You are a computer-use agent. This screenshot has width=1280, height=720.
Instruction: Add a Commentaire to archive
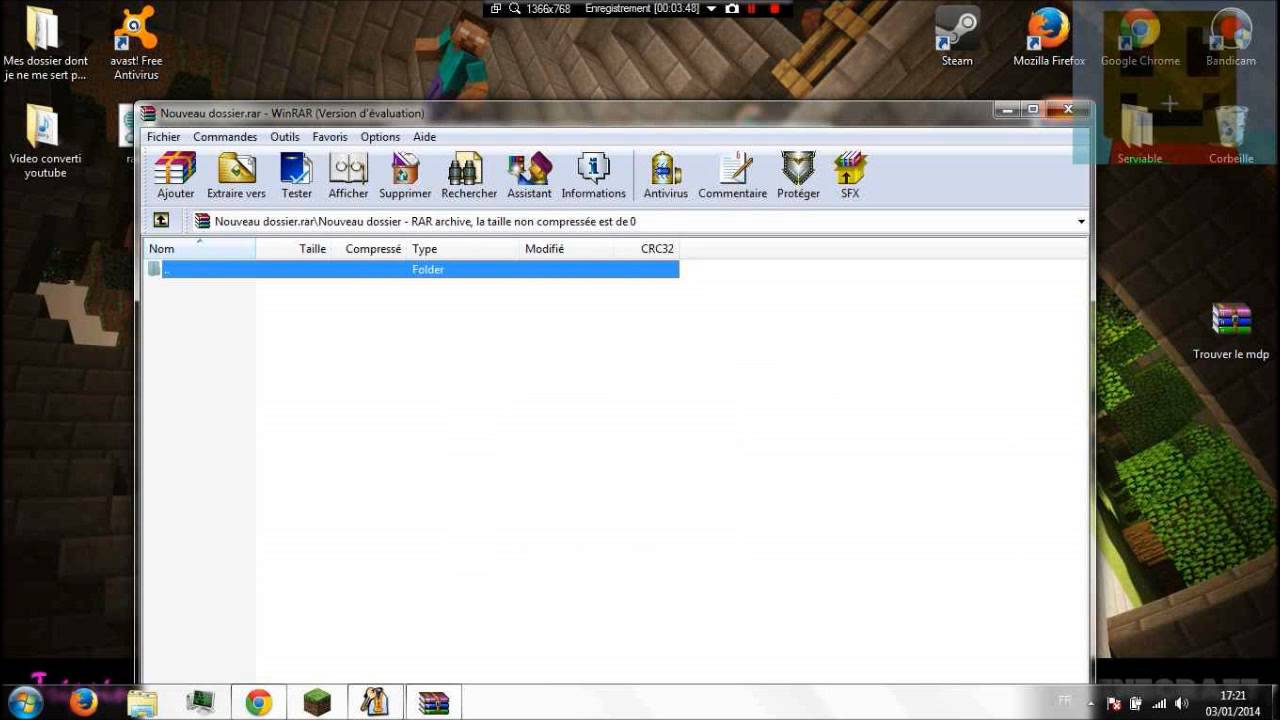click(x=733, y=176)
